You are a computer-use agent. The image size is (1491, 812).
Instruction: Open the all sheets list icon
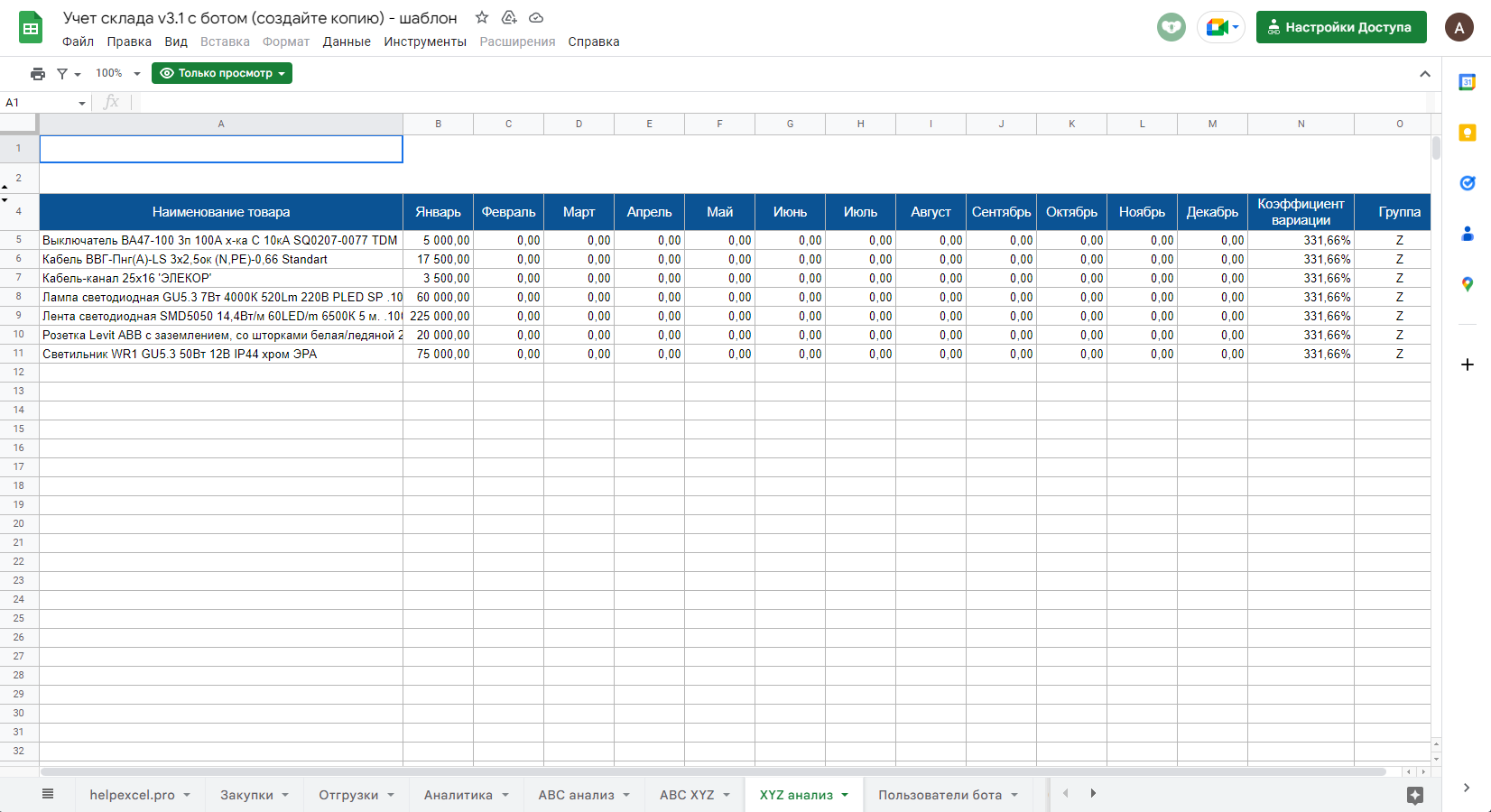point(48,794)
